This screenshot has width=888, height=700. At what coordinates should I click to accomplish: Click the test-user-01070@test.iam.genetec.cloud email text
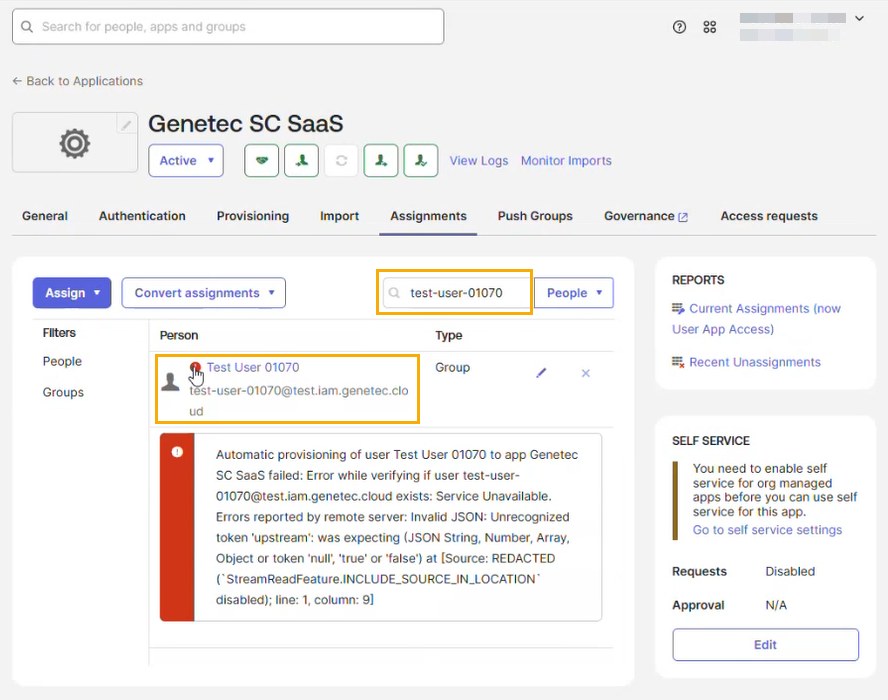[x=298, y=401]
